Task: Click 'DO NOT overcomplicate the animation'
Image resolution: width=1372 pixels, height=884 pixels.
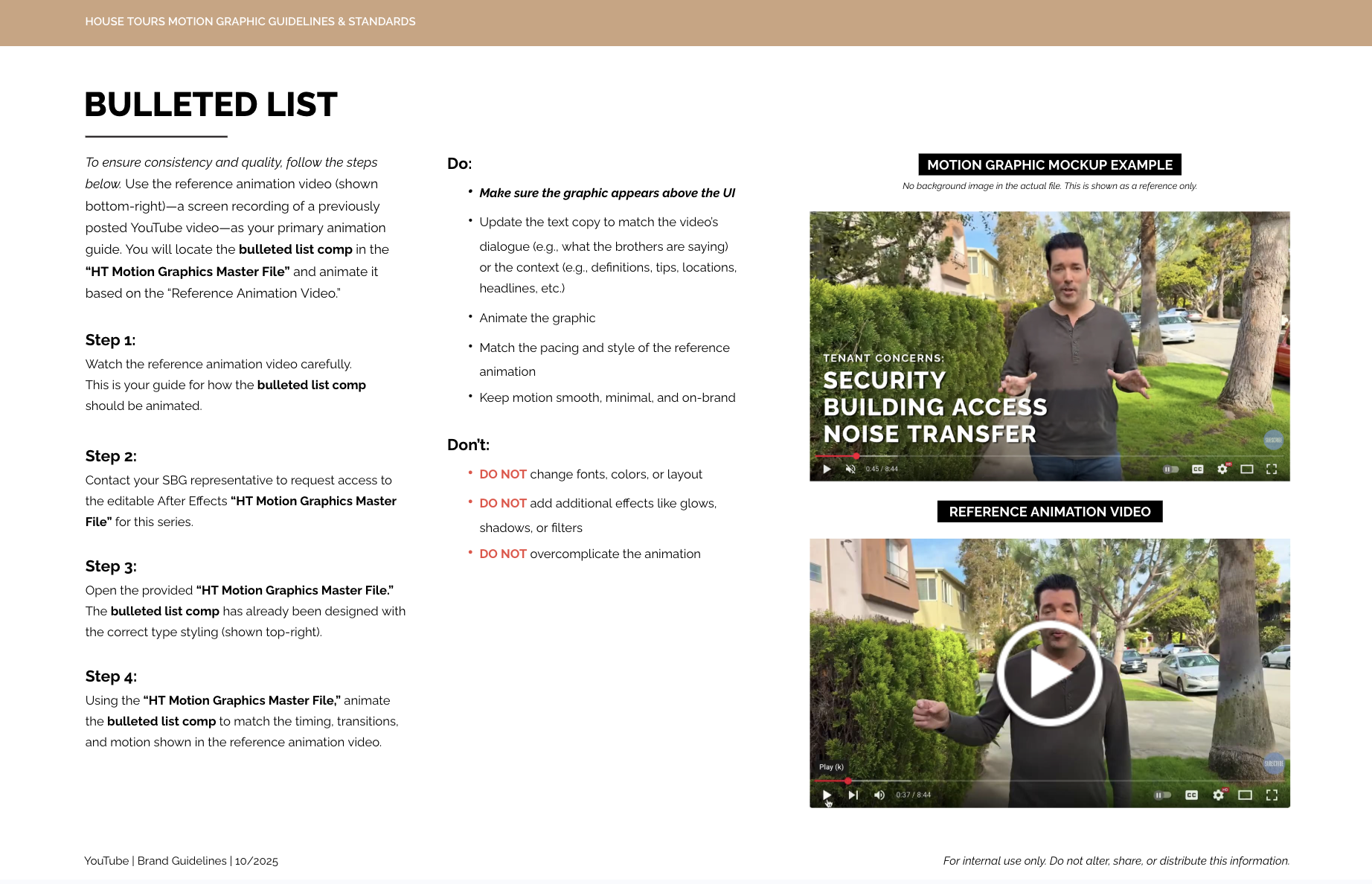Action: click(590, 554)
